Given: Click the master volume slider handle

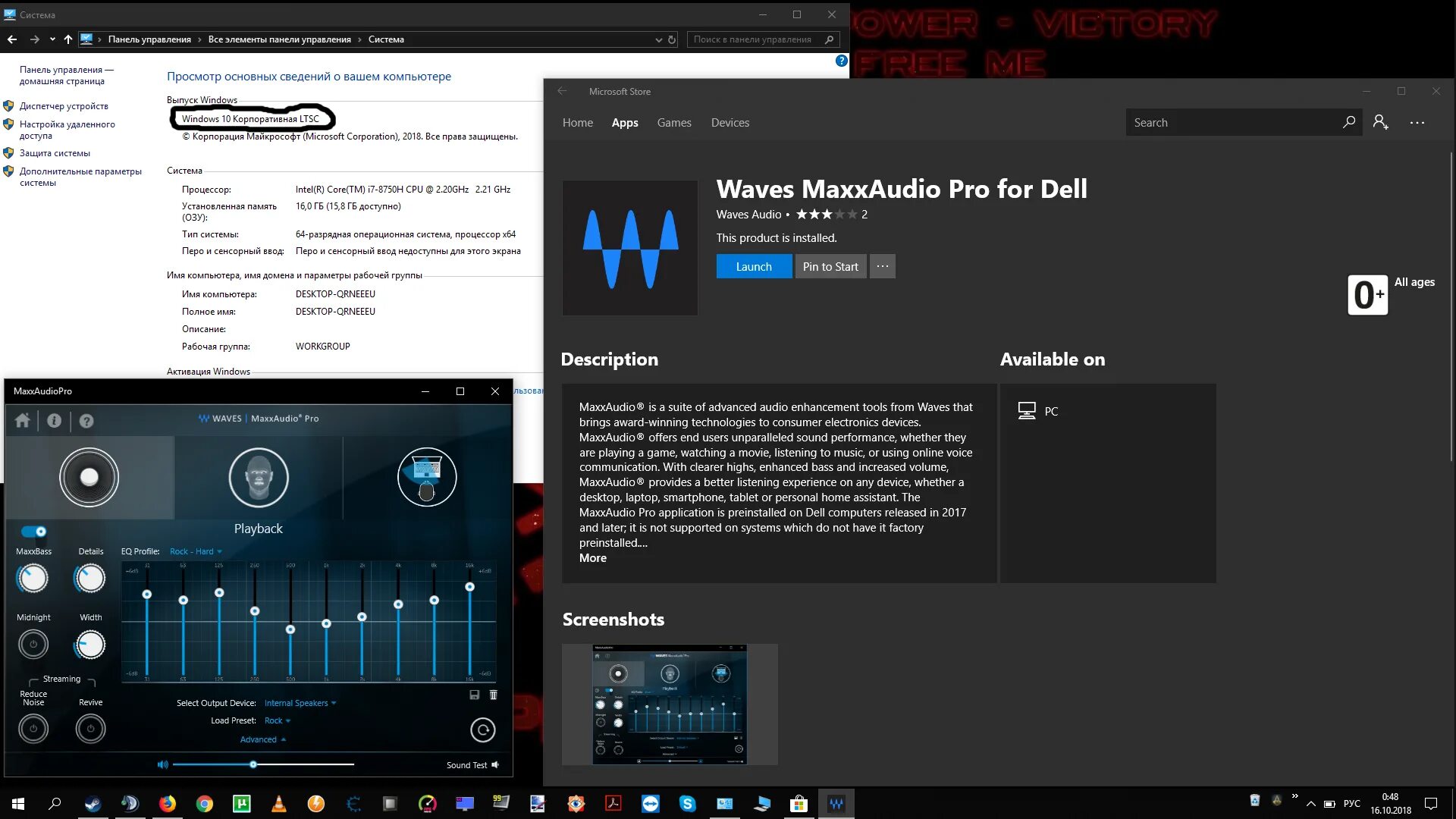Looking at the screenshot, I should pyautogui.click(x=253, y=764).
